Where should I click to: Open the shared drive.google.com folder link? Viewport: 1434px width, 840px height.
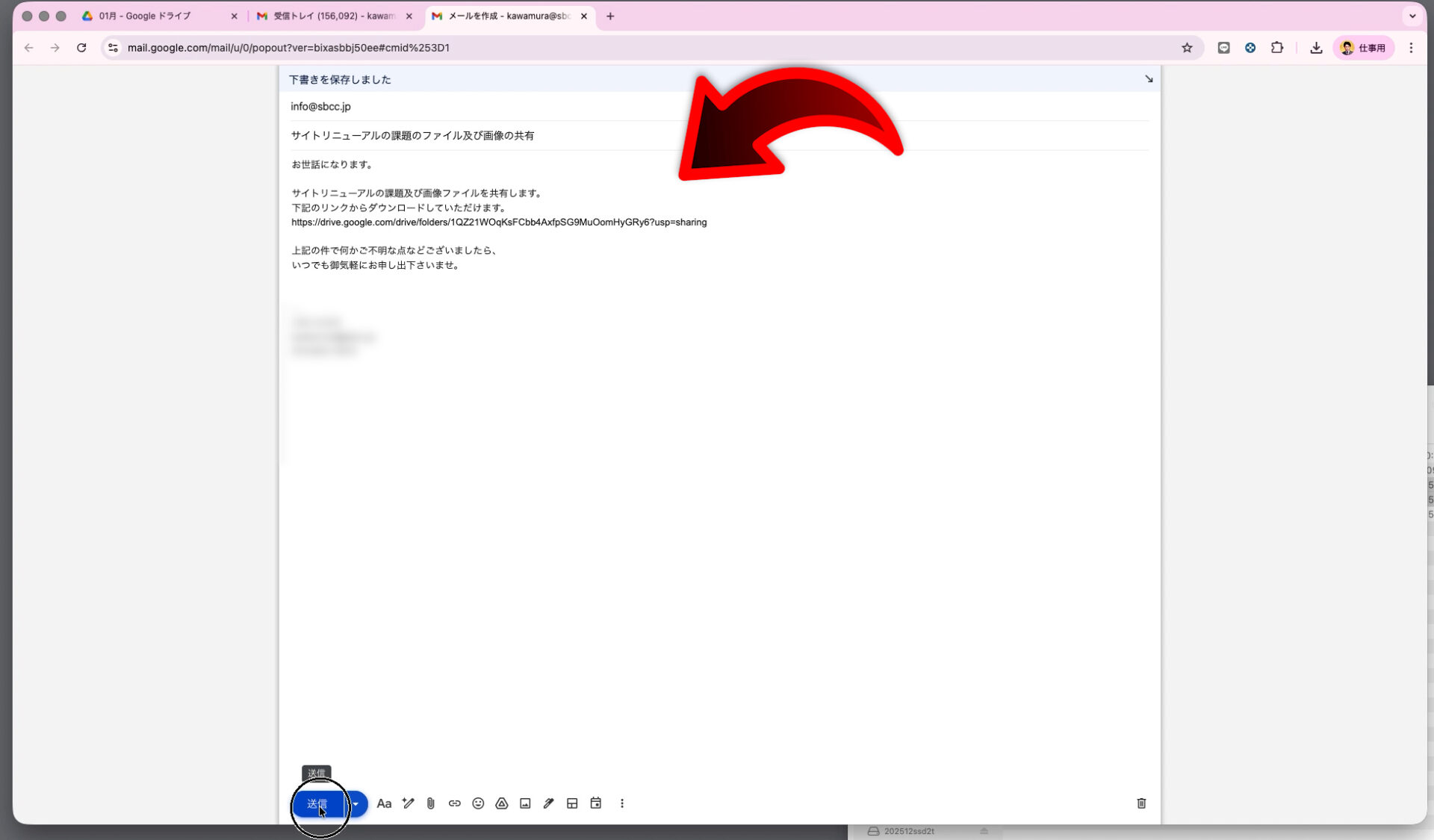(x=499, y=222)
